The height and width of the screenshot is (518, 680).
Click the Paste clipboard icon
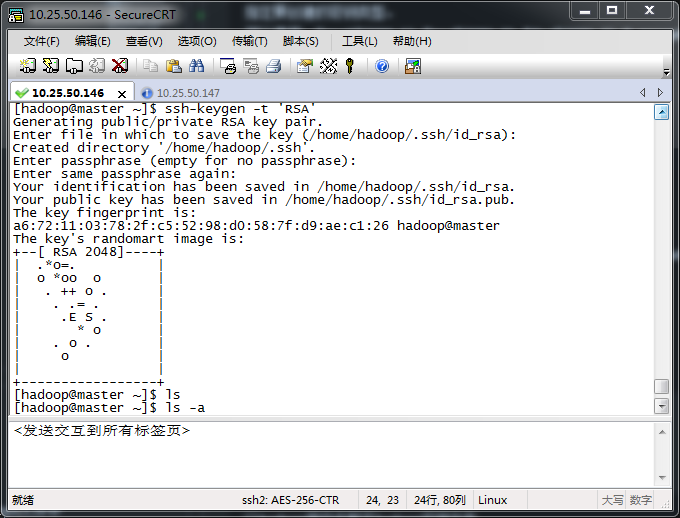pyautogui.click(x=173, y=66)
